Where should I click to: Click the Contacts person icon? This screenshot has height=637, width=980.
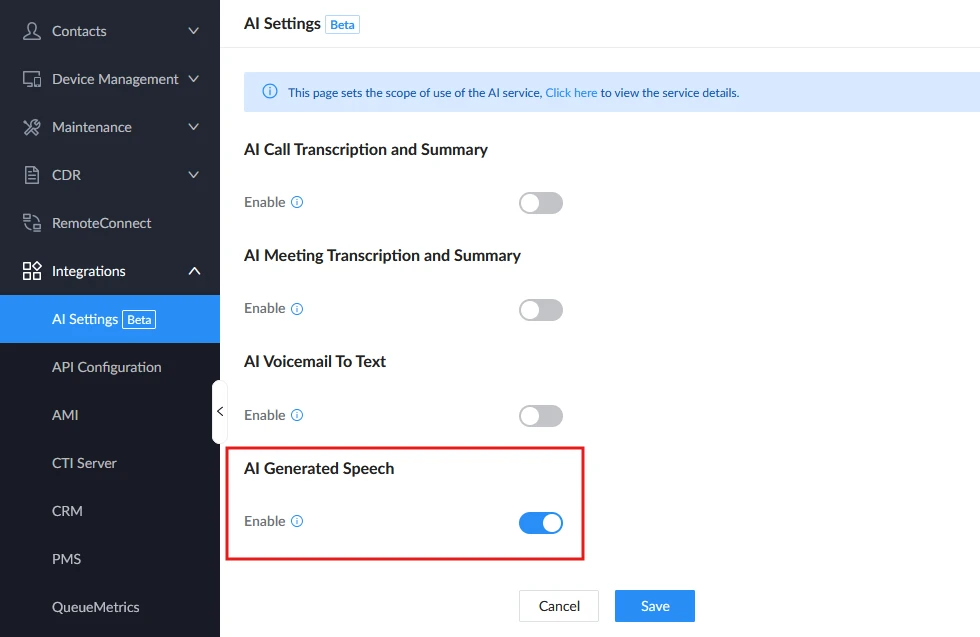click(31, 31)
